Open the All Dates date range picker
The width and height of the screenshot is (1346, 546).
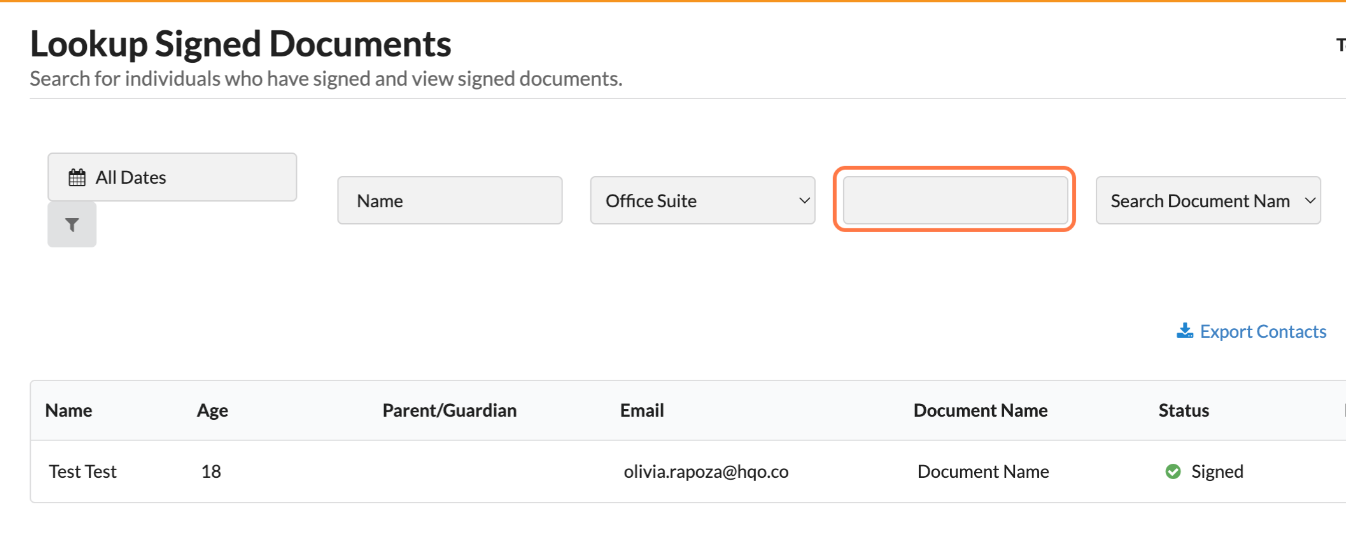click(172, 177)
